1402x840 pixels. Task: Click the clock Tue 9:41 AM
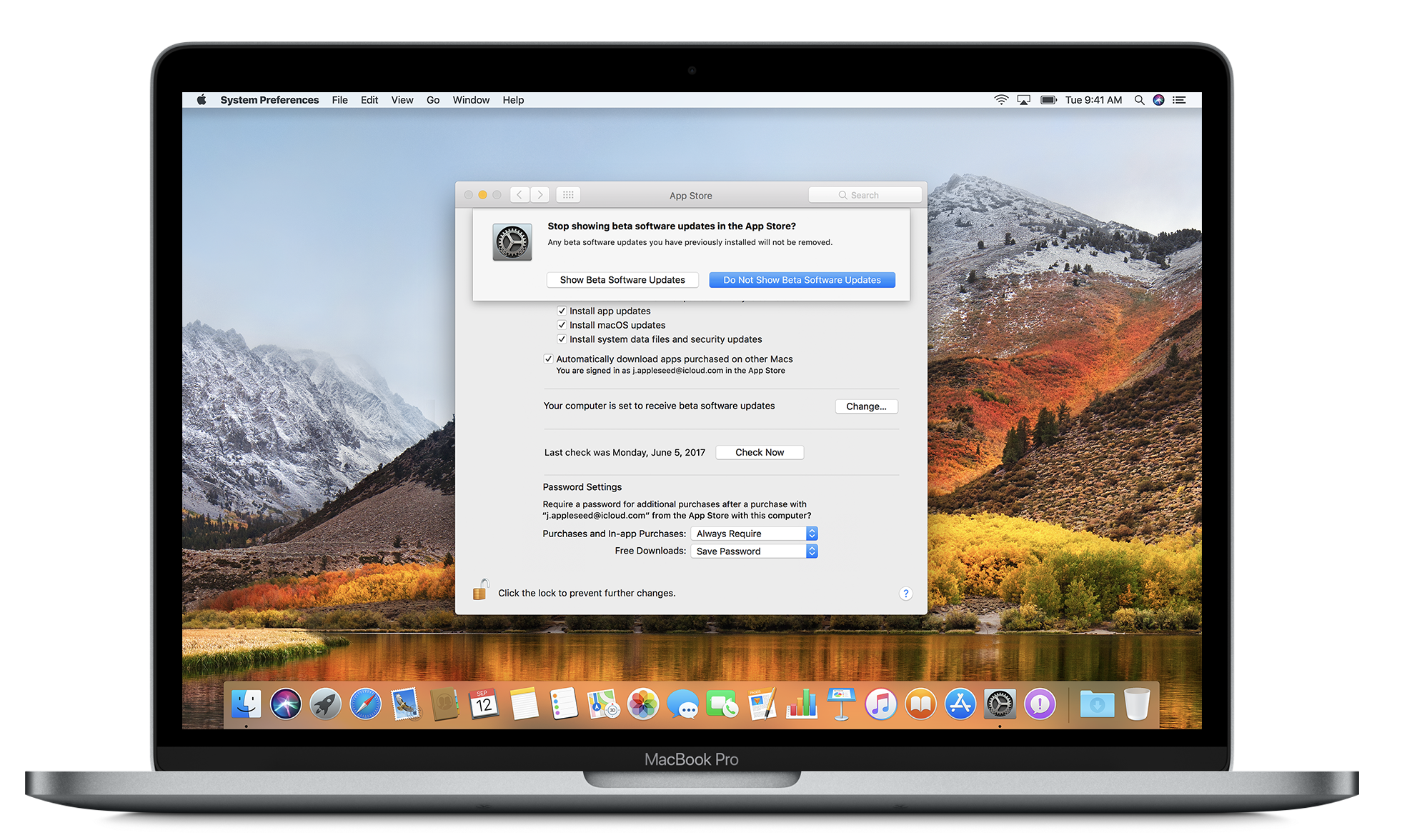point(1093,100)
